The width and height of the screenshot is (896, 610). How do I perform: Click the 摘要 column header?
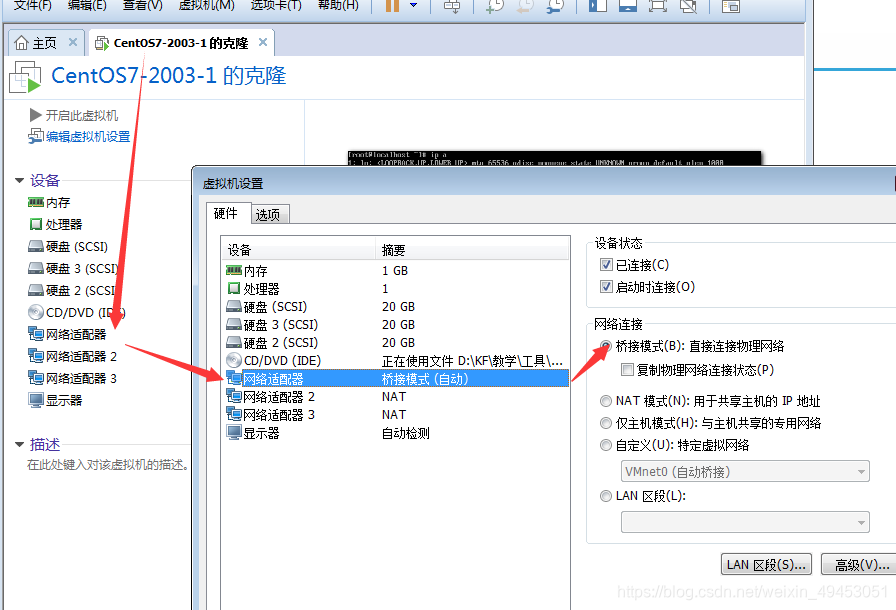point(472,250)
